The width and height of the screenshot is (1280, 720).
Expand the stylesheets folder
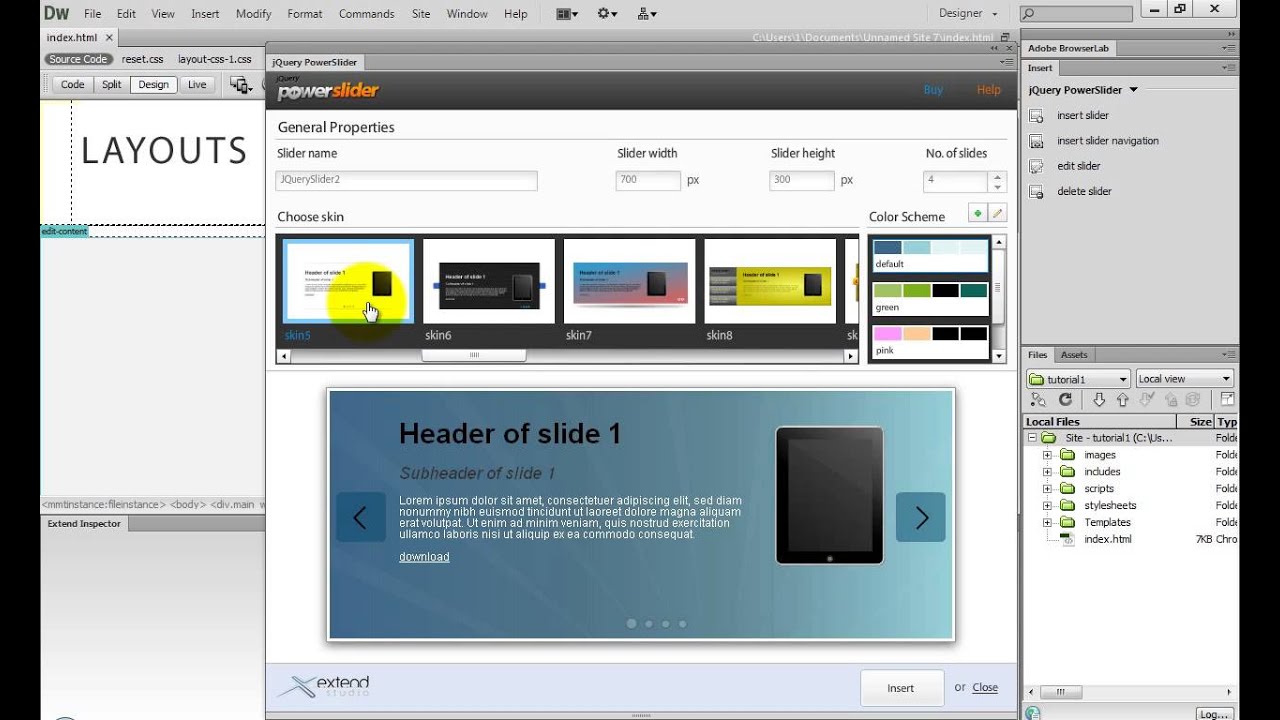pyautogui.click(x=1048, y=506)
